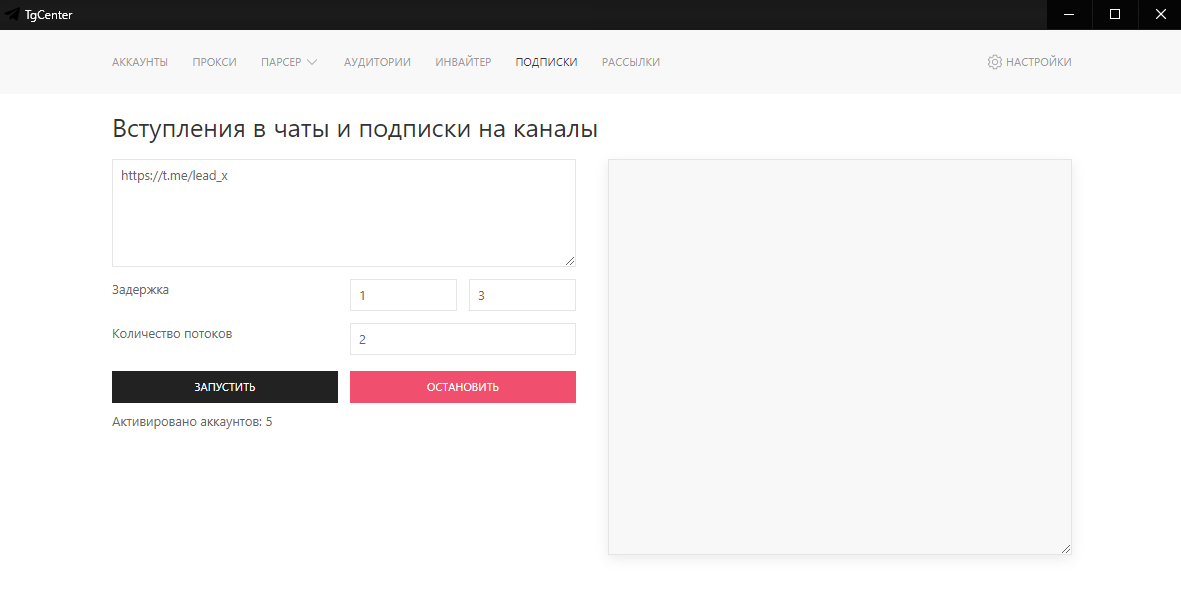Open the Инвайтер section
This screenshot has width=1181, height=600.
463,62
